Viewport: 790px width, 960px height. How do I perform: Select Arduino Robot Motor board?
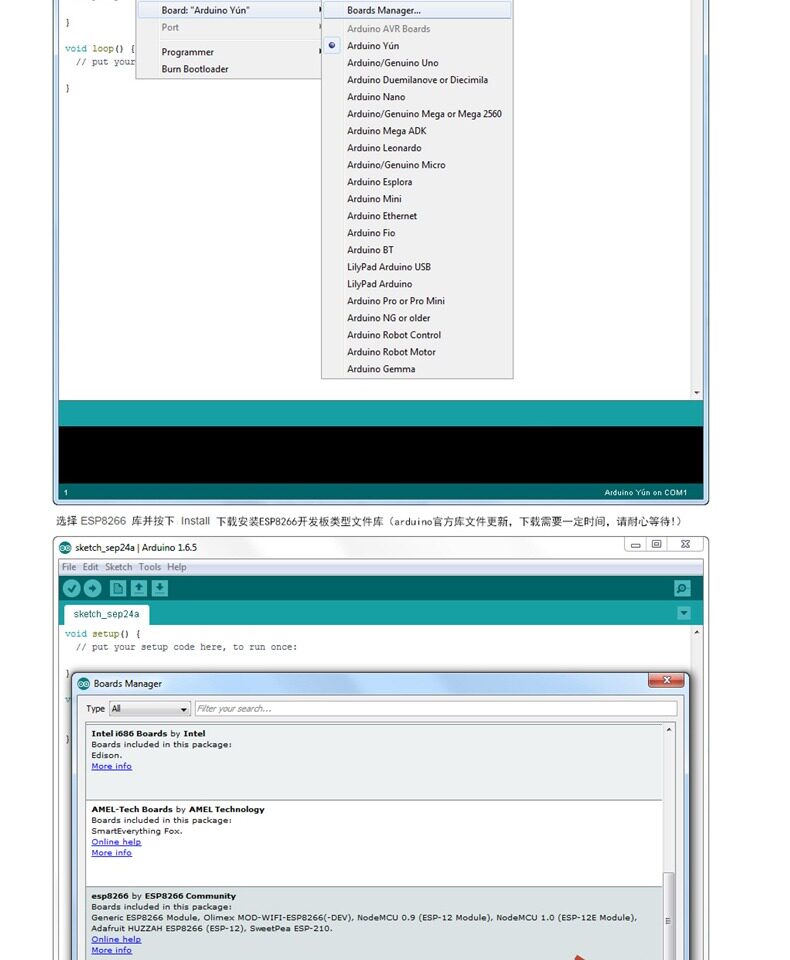pos(418,352)
